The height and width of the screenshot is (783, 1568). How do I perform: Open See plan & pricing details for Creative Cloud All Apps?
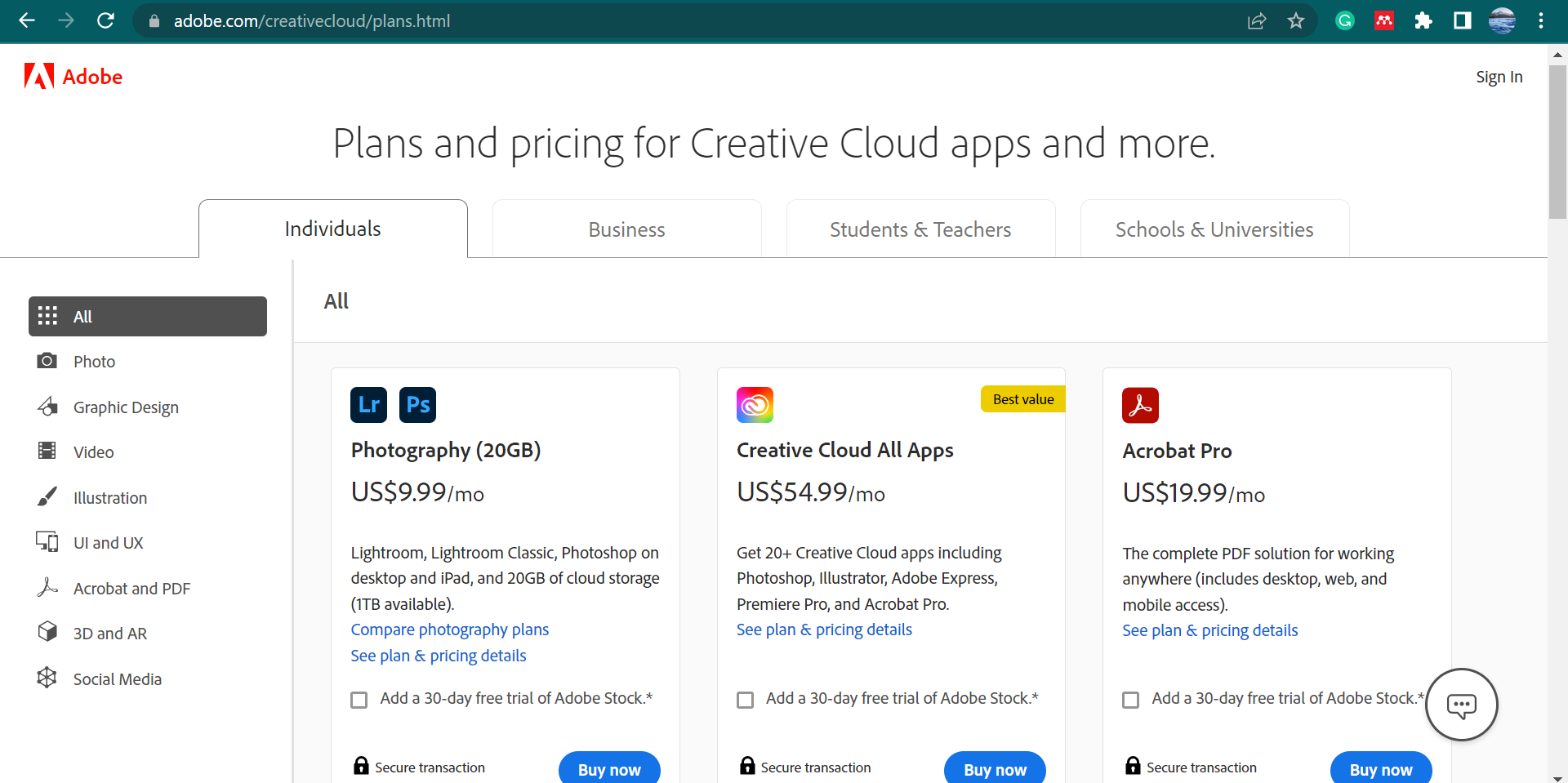(824, 630)
